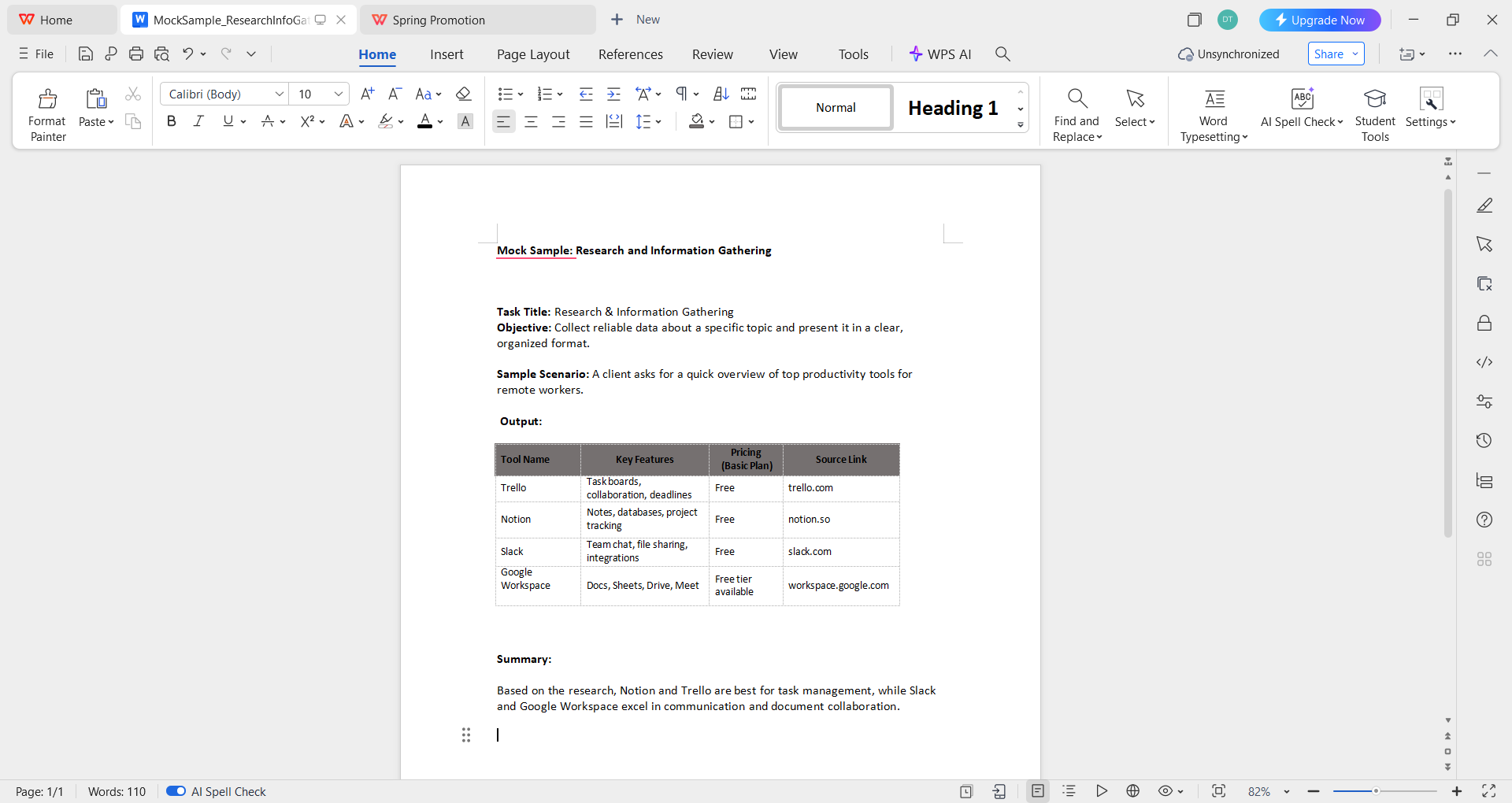This screenshot has height=803, width=1512.
Task: Decrease font size with the A- icon
Action: [395, 94]
